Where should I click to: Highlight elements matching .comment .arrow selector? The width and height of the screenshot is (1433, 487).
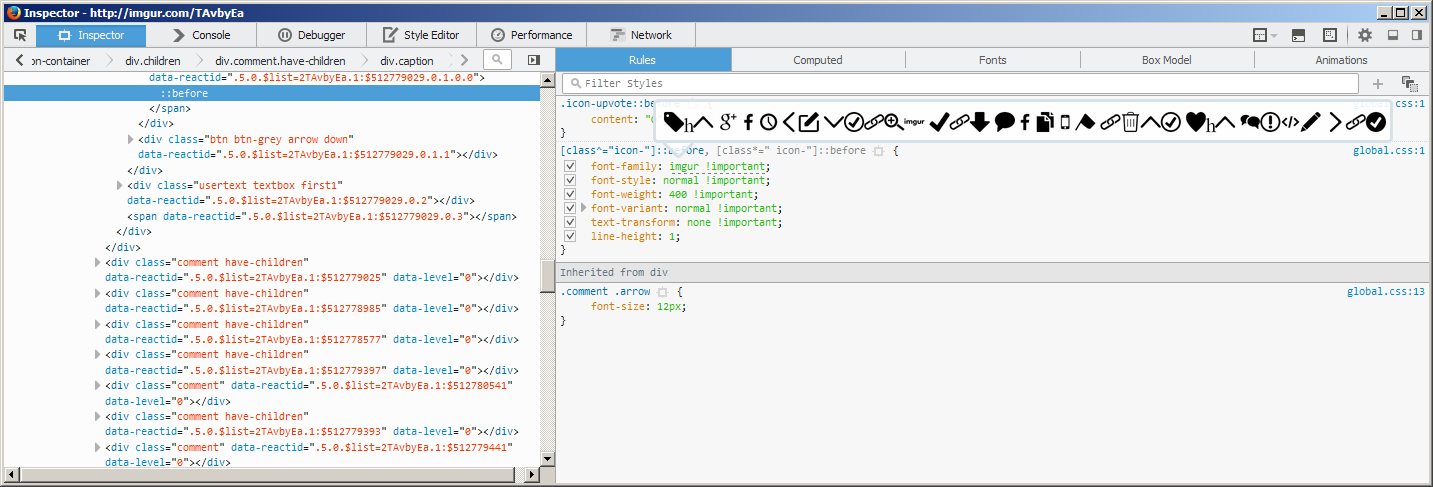[x=662, y=292]
